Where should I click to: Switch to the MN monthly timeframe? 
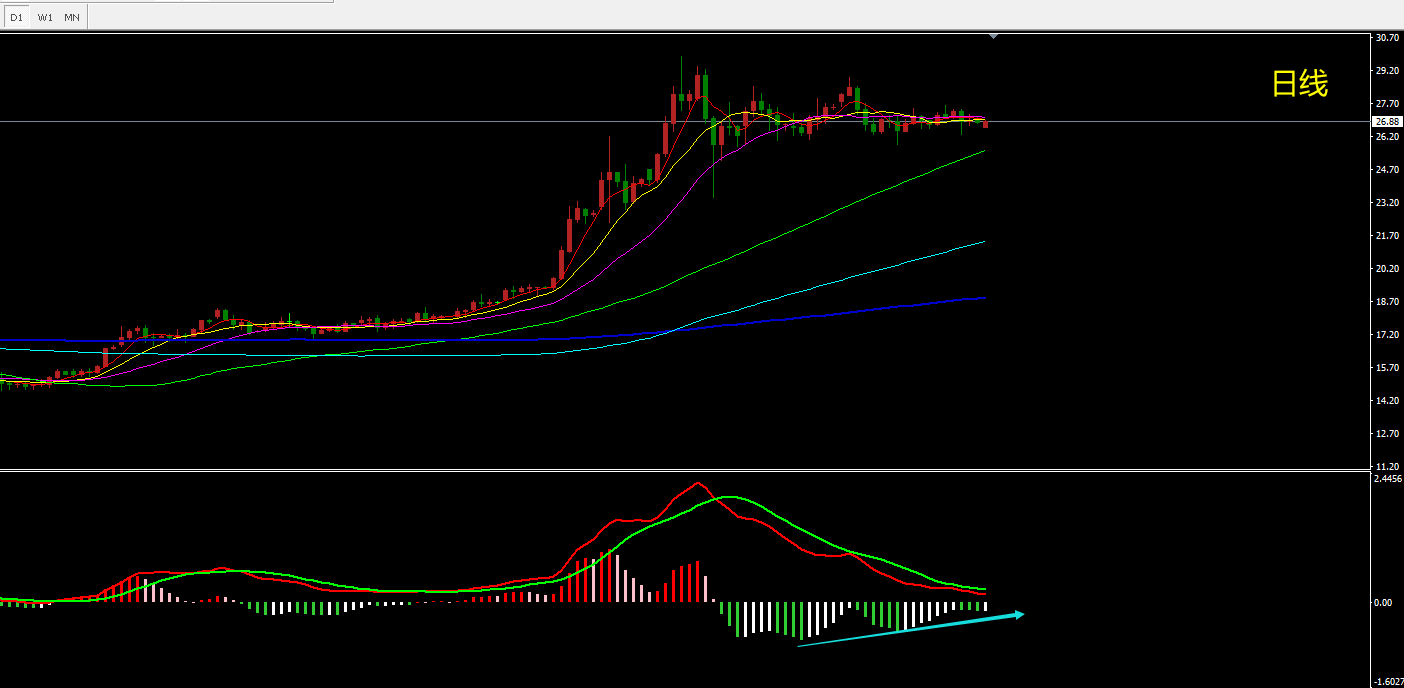(x=72, y=17)
